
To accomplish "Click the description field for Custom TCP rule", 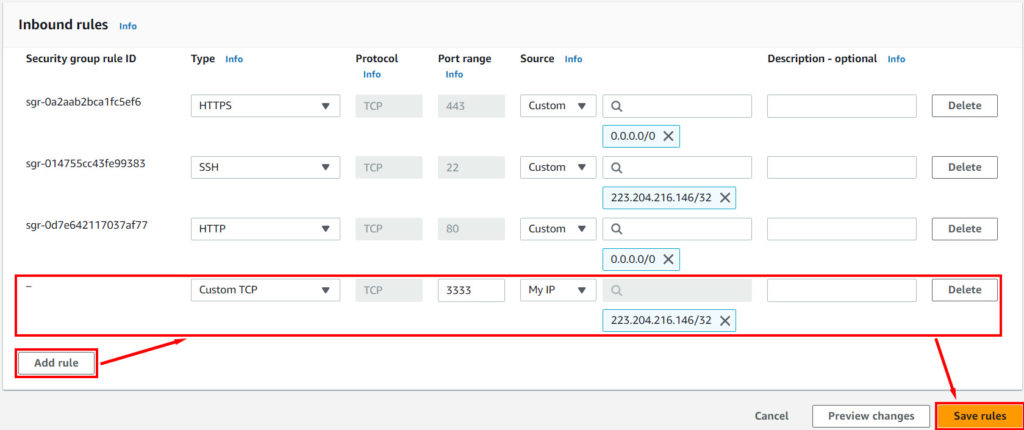I will click(x=842, y=290).
